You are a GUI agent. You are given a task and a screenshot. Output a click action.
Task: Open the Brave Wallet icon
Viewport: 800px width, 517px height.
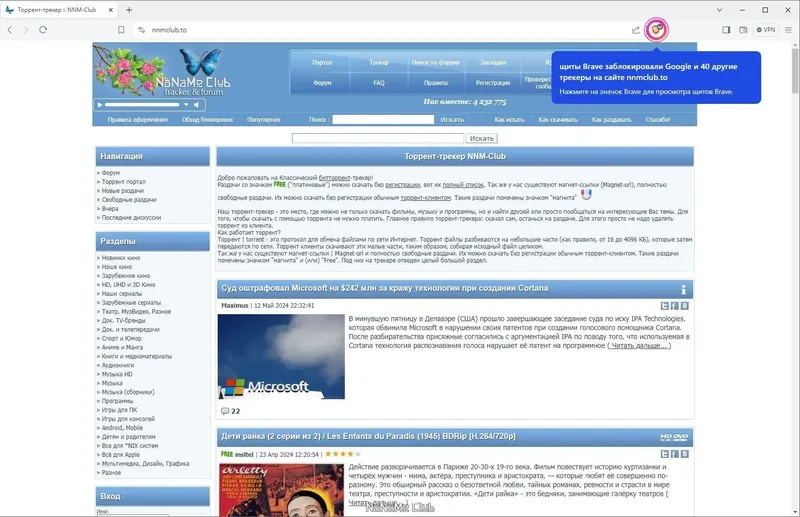(x=743, y=30)
